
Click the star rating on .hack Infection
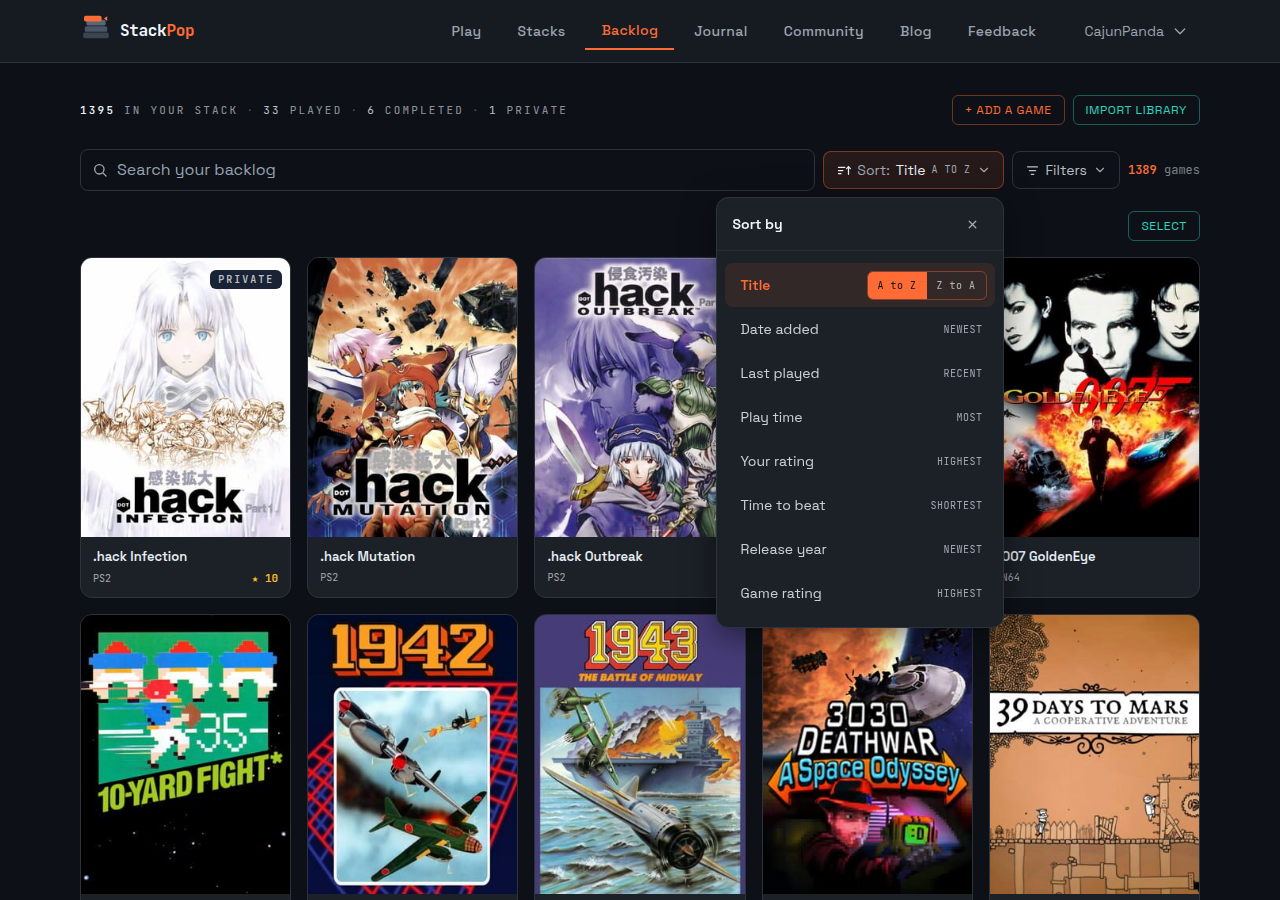tap(265, 578)
